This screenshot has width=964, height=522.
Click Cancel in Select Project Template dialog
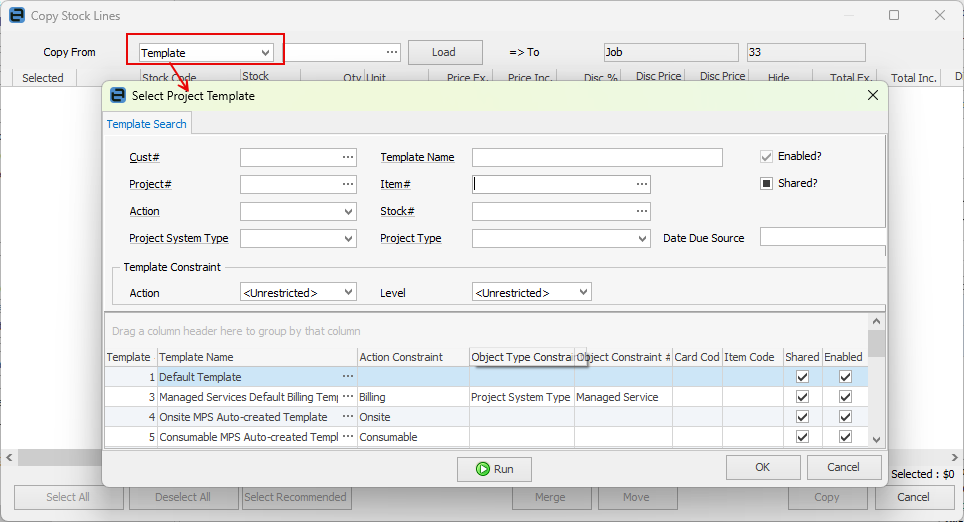coord(844,467)
